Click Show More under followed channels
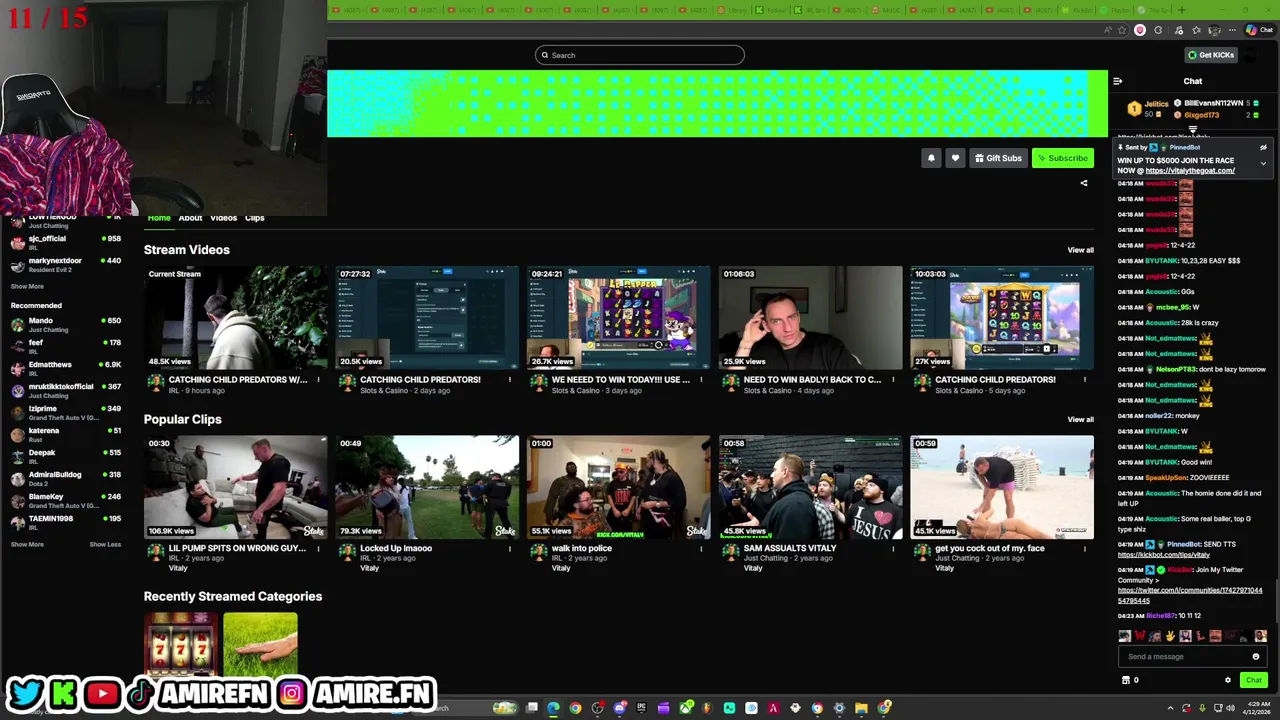The width and height of the screenshot is (1280, 720). point(27,287)
